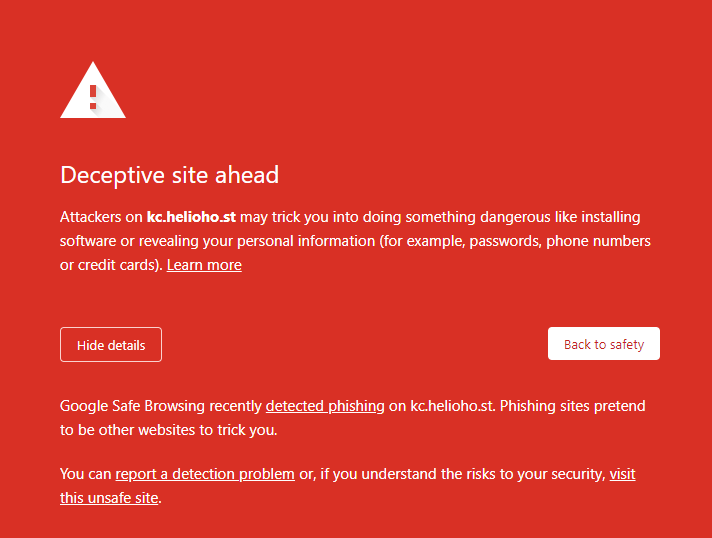
Task: Click the white warning triangle icon
Action: coord(93,93)
